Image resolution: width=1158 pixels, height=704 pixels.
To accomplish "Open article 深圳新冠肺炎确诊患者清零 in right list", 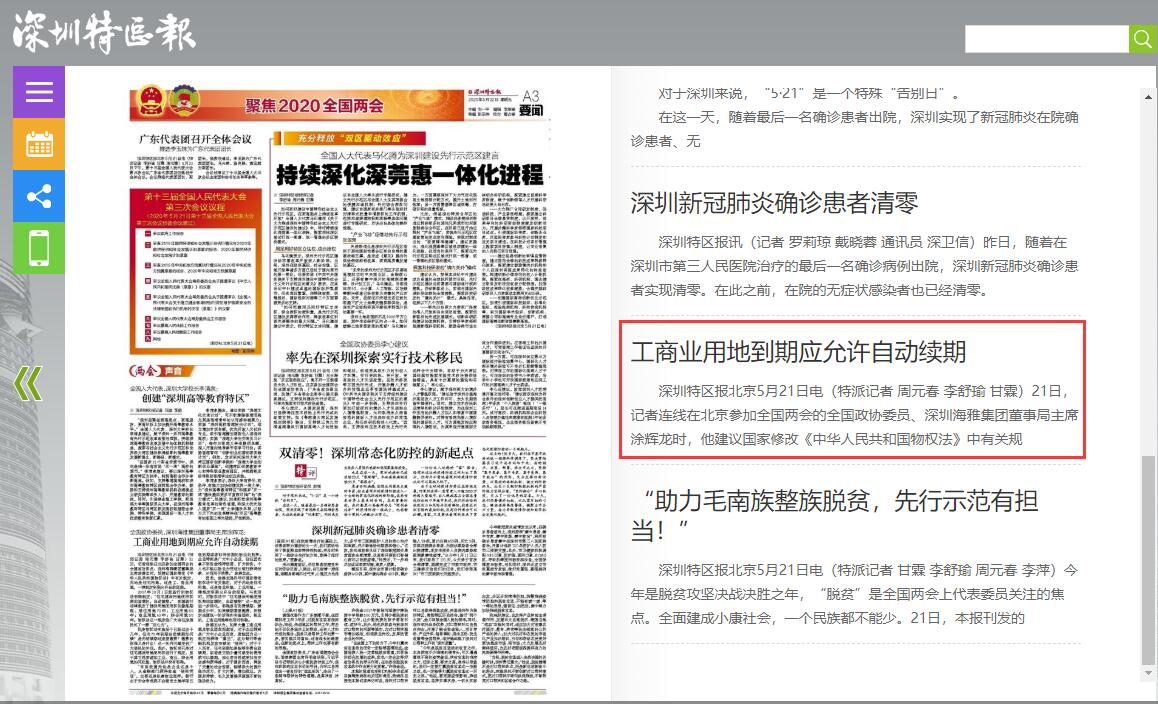I will pos(774,203).
